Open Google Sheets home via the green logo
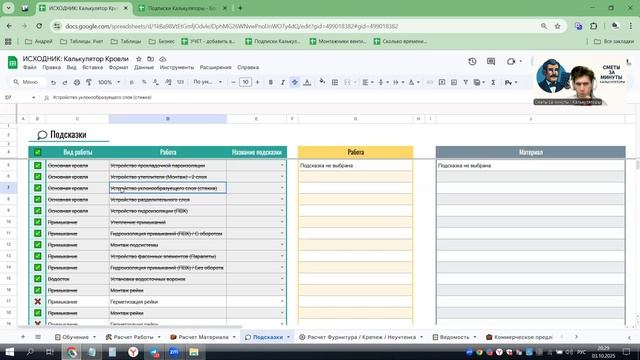Image resolution: width=640 pixels, height=360 pixels. [x=13, y=62]
